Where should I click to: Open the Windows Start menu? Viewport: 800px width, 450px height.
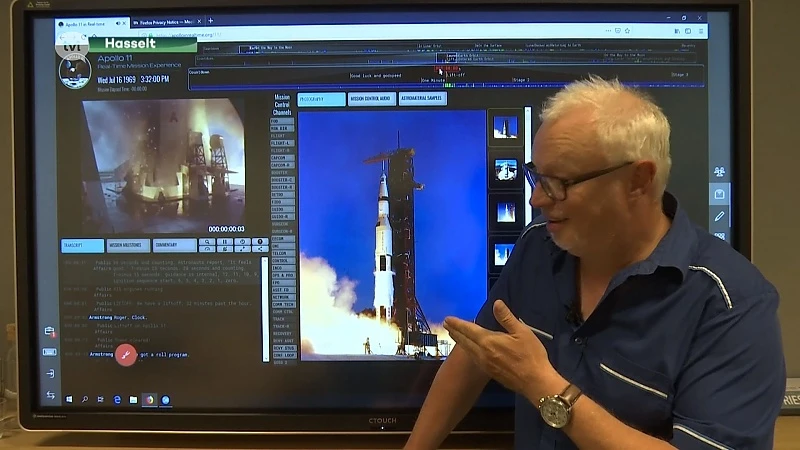(x=69, y=399)
